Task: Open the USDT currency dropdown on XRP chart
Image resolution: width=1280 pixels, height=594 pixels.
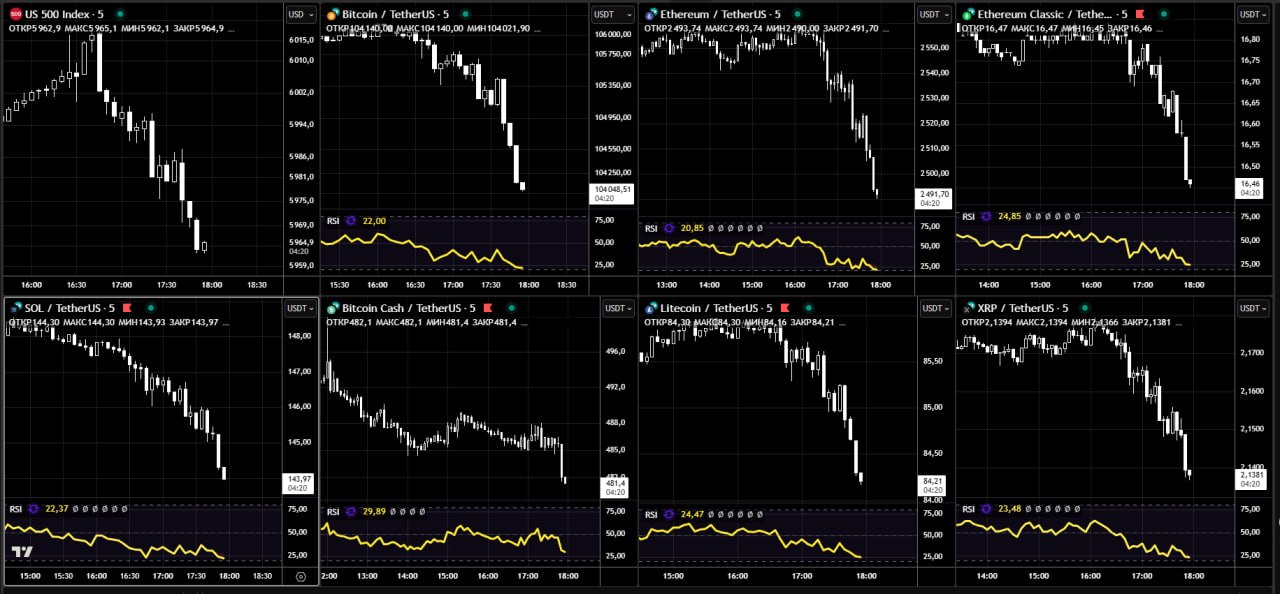Action: (x=1255, y=308)
